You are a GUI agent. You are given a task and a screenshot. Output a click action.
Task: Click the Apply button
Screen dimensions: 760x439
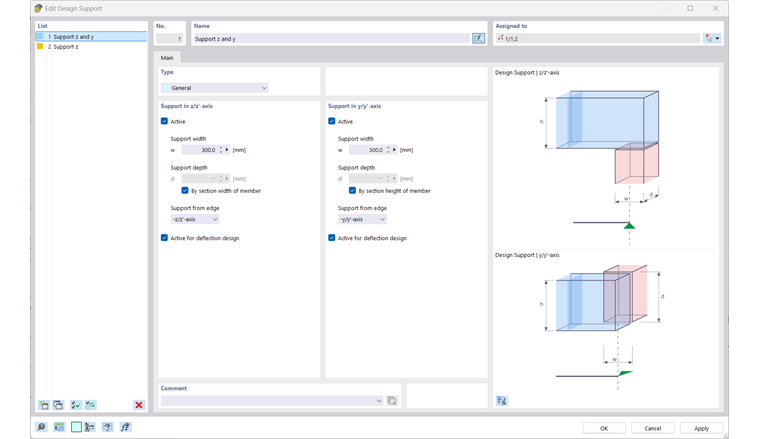[x=701, y=428]
